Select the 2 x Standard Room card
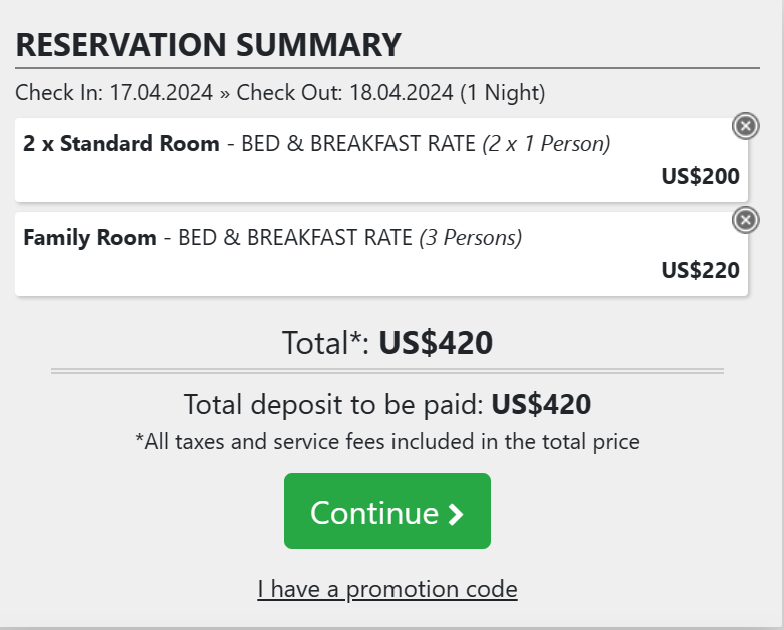Image resolution: width=784 pixels, height=630 pixels. 381,160
